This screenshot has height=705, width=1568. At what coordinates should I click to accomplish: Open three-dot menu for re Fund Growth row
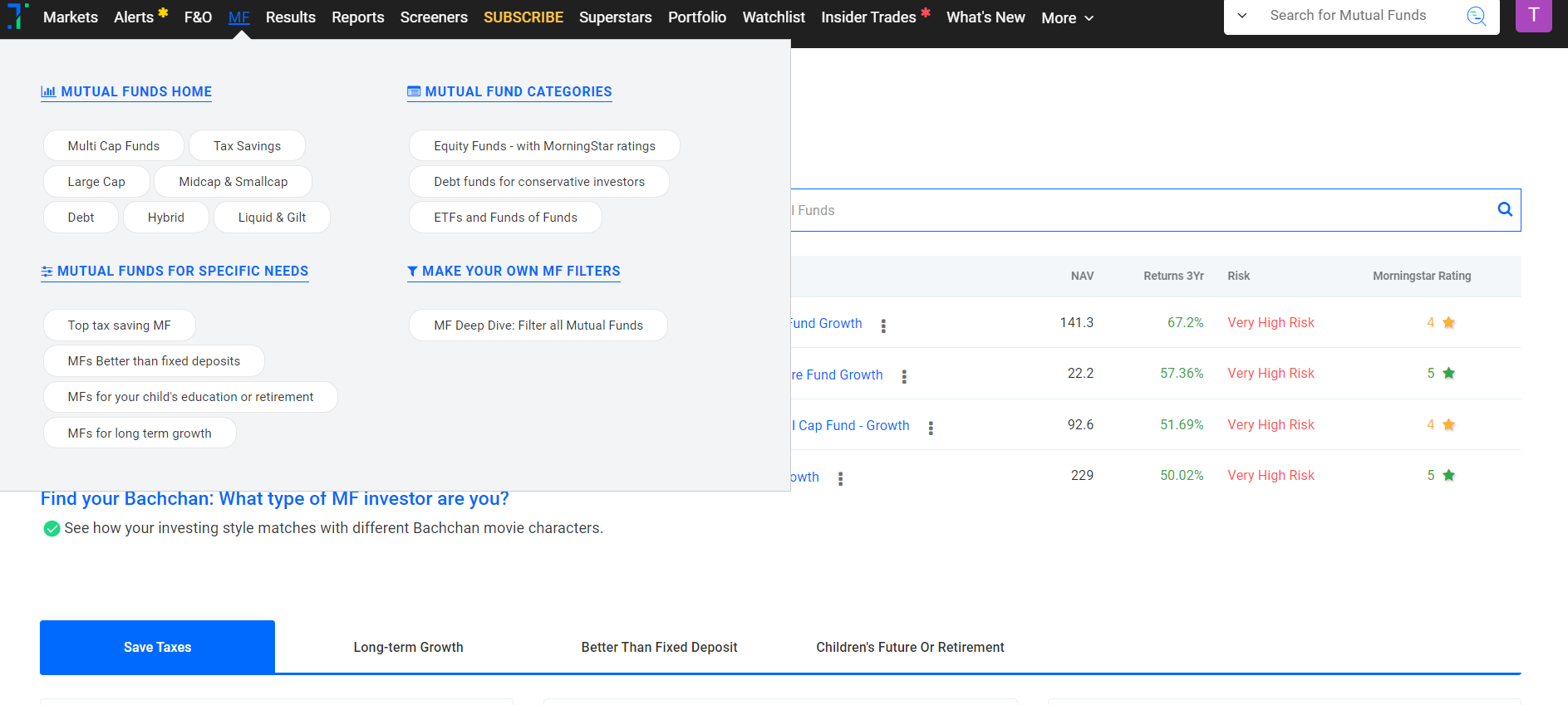point(904,376)
